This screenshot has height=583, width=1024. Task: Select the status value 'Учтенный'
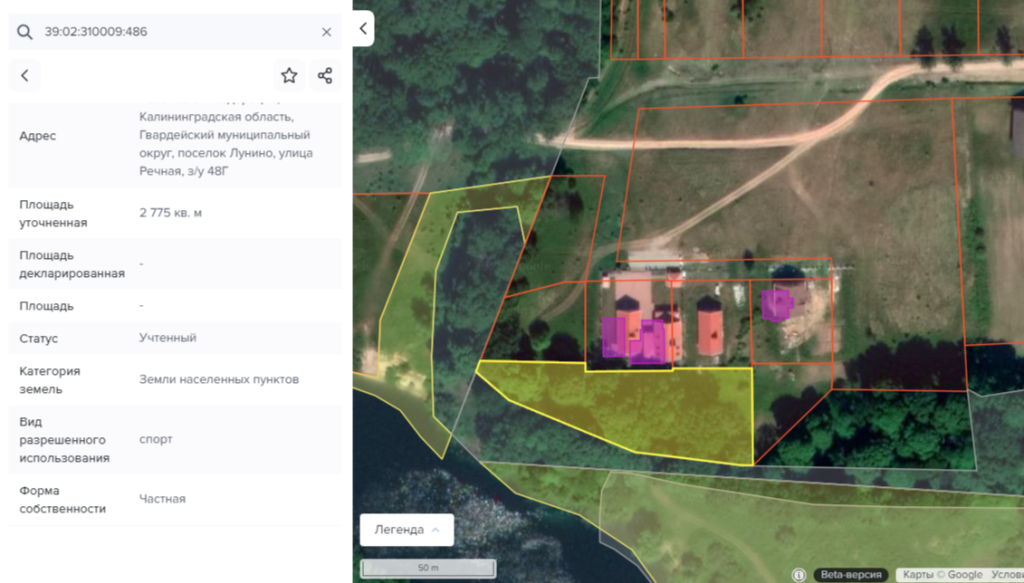coord(168,338)
